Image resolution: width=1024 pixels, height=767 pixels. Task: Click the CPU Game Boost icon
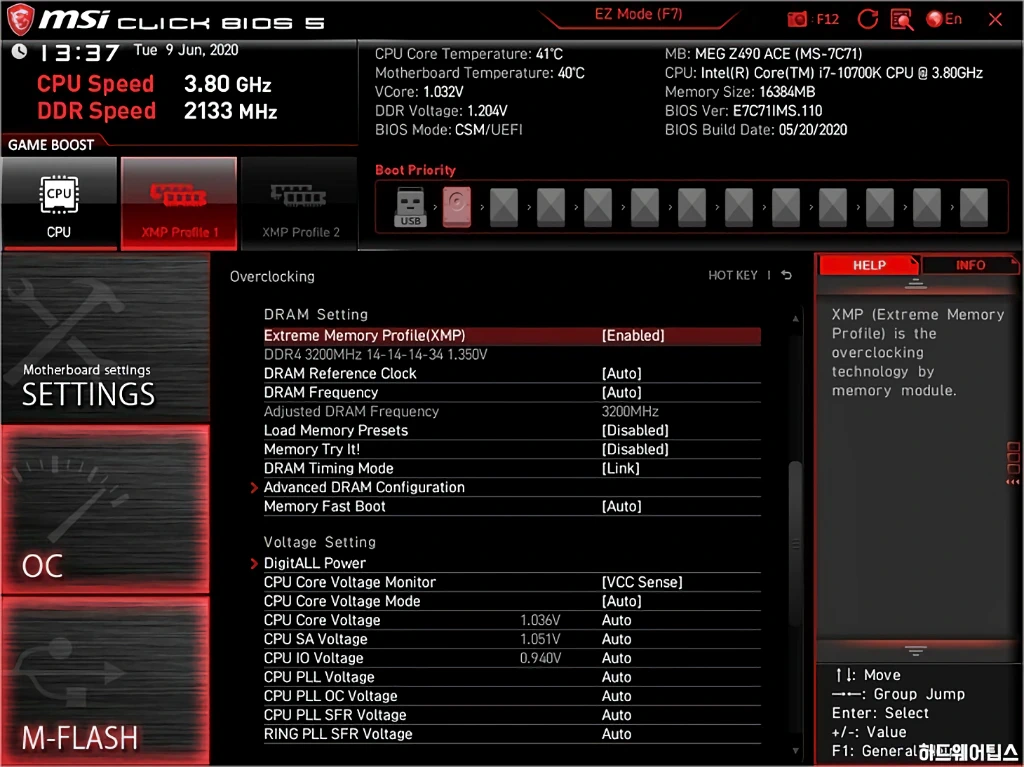(59, 203)
